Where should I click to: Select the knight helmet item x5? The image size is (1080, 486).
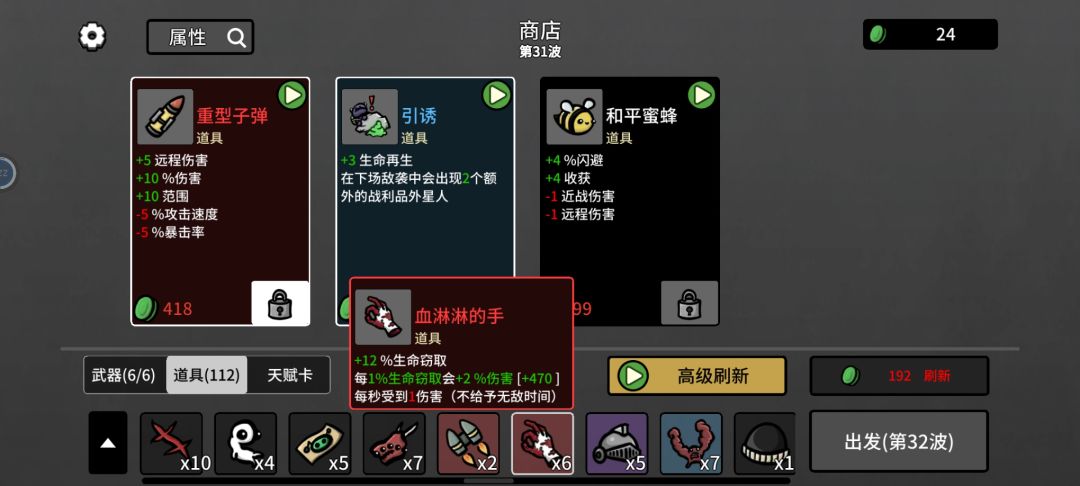pyautogui.click(x=616, y=443)
